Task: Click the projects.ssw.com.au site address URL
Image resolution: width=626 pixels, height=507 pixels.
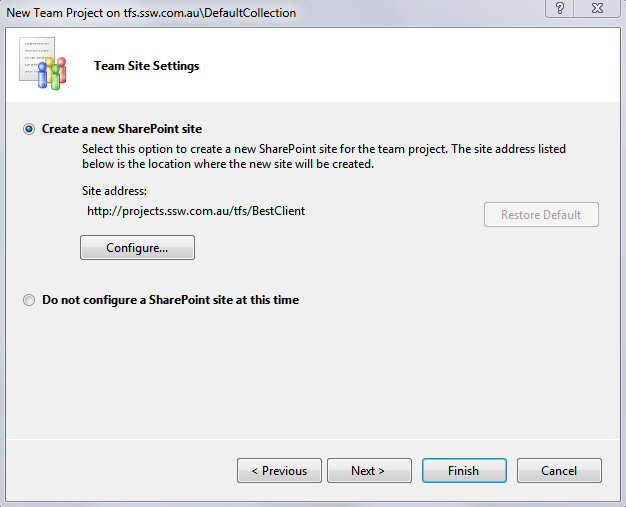Action: pyautogui.click(x=196, y=212)
